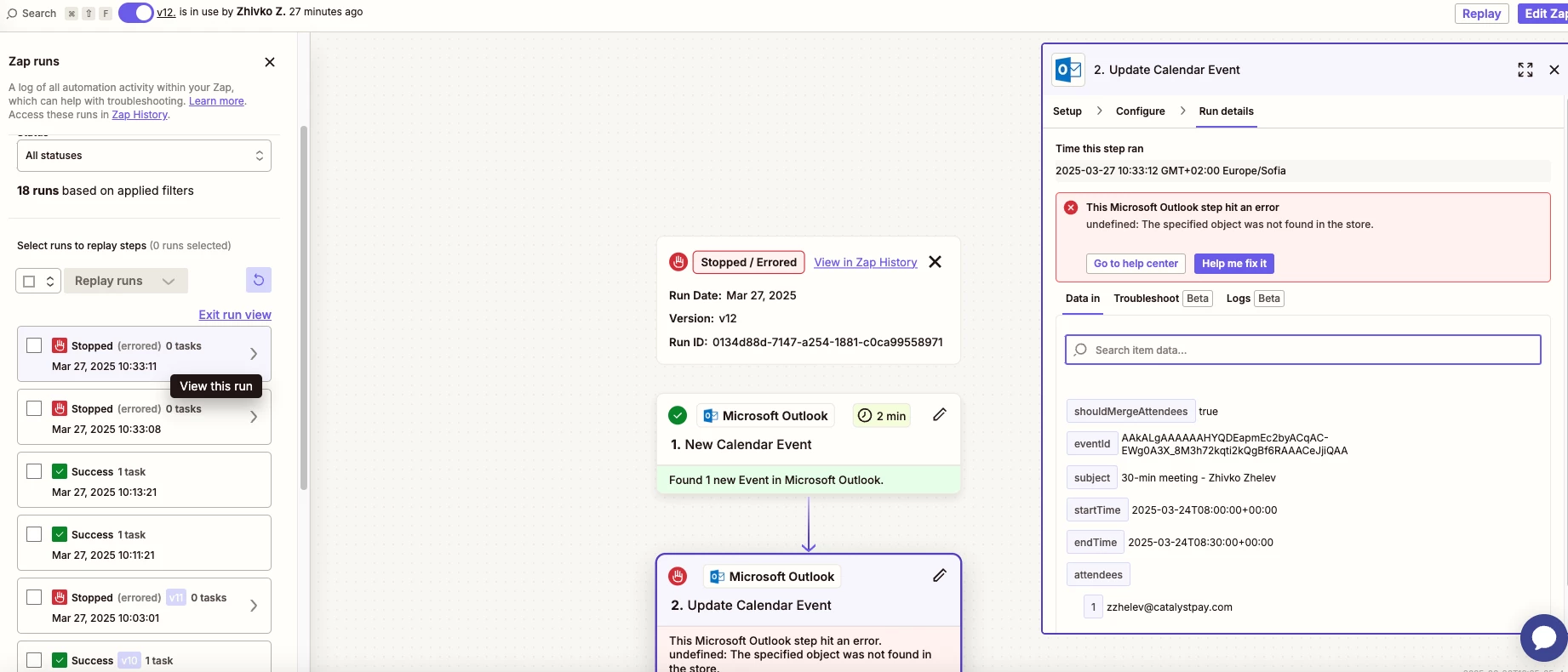Click the attendees field label

1098,575
